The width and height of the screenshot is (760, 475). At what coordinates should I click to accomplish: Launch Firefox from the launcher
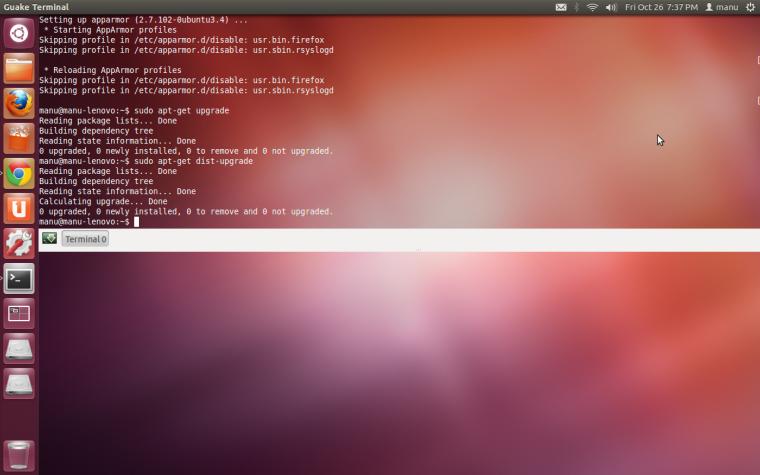19,104
